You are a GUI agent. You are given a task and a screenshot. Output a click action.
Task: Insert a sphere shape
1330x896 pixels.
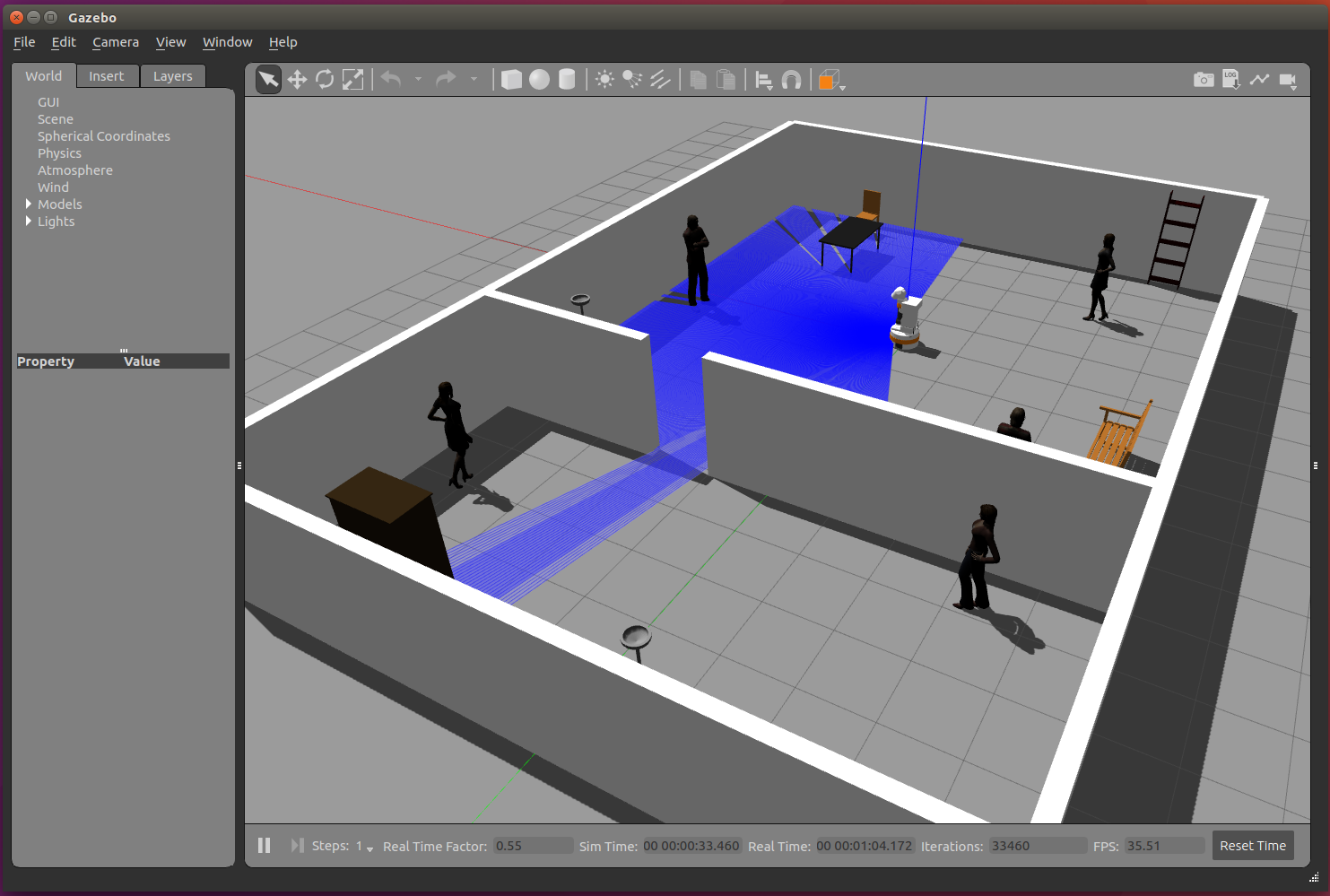point(539,80)
